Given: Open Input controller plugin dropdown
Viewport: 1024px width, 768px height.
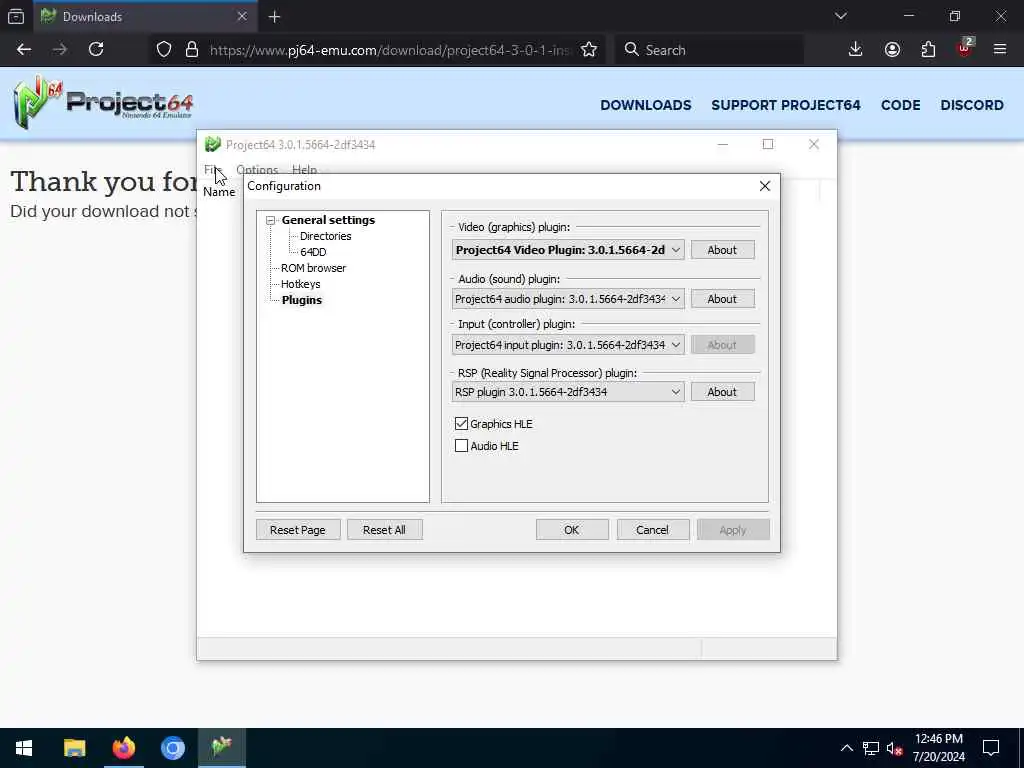Looking at the screenshot, I should click(568, 345).
